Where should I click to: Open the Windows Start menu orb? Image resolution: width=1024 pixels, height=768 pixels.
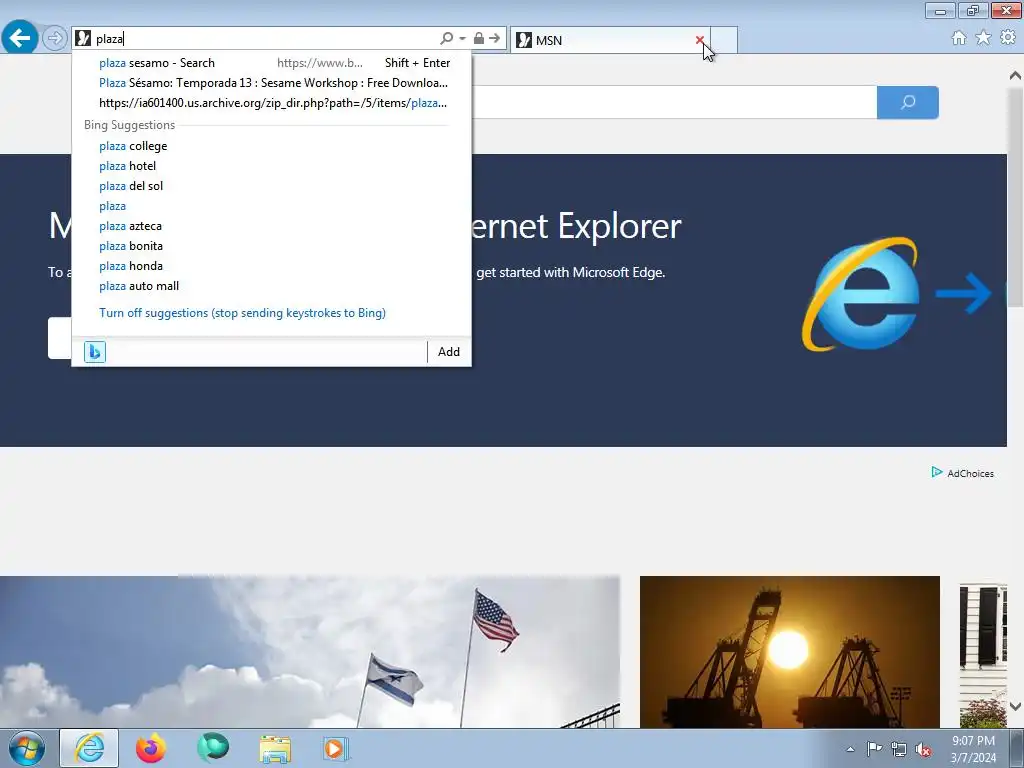coord(27,748)
